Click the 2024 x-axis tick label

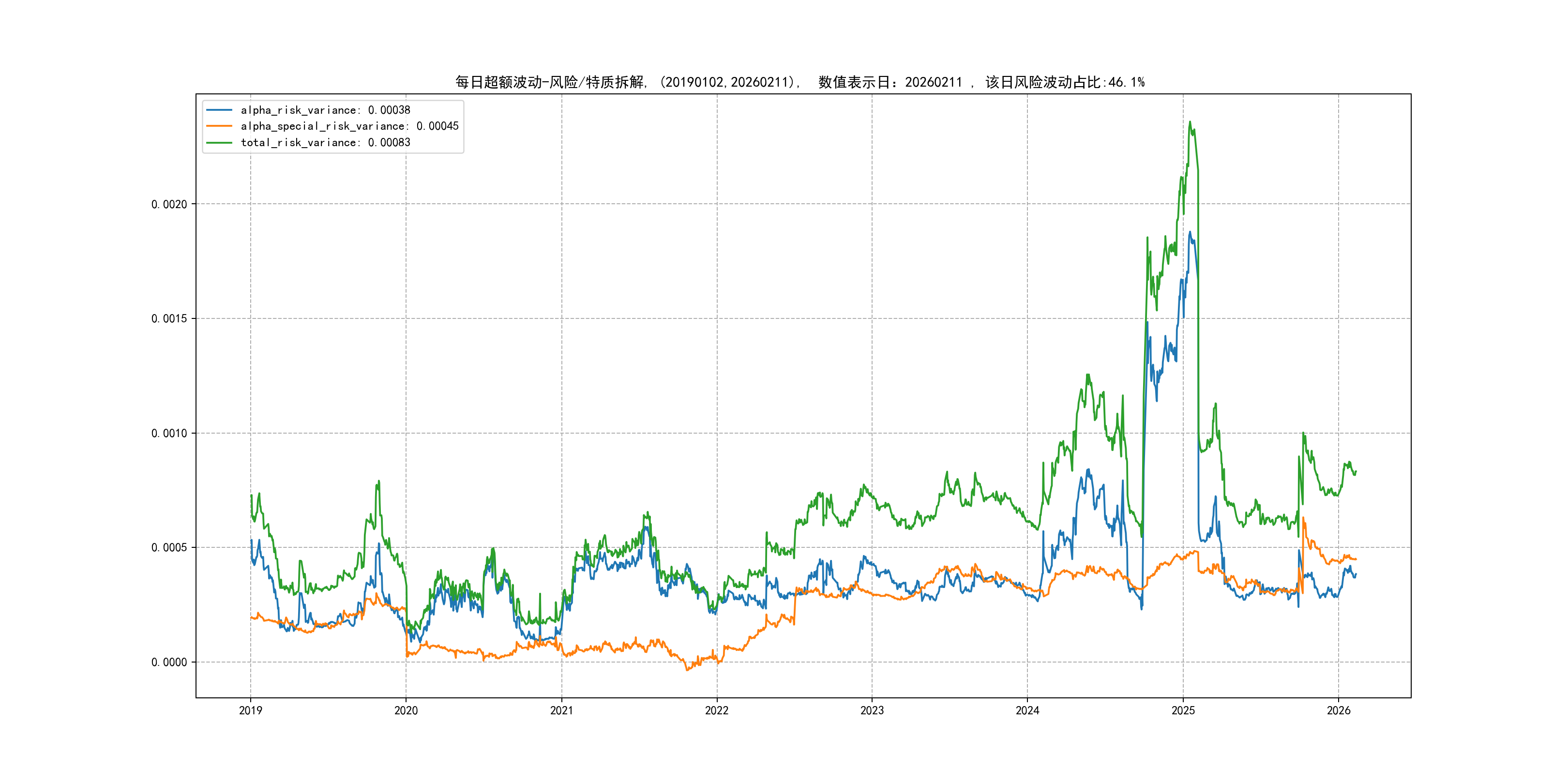point(1027,710)
